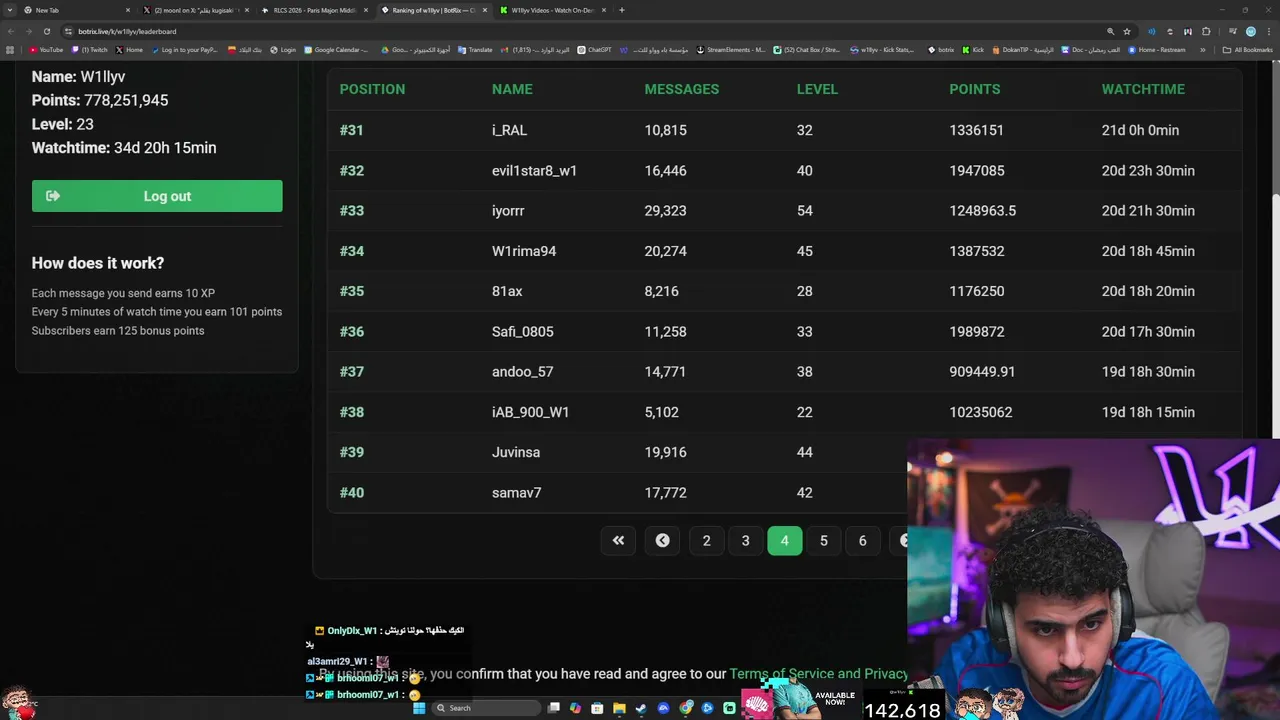The image size is (1280, 720).
Task: Close the New Tab browser tab
Action: [128, 10]
